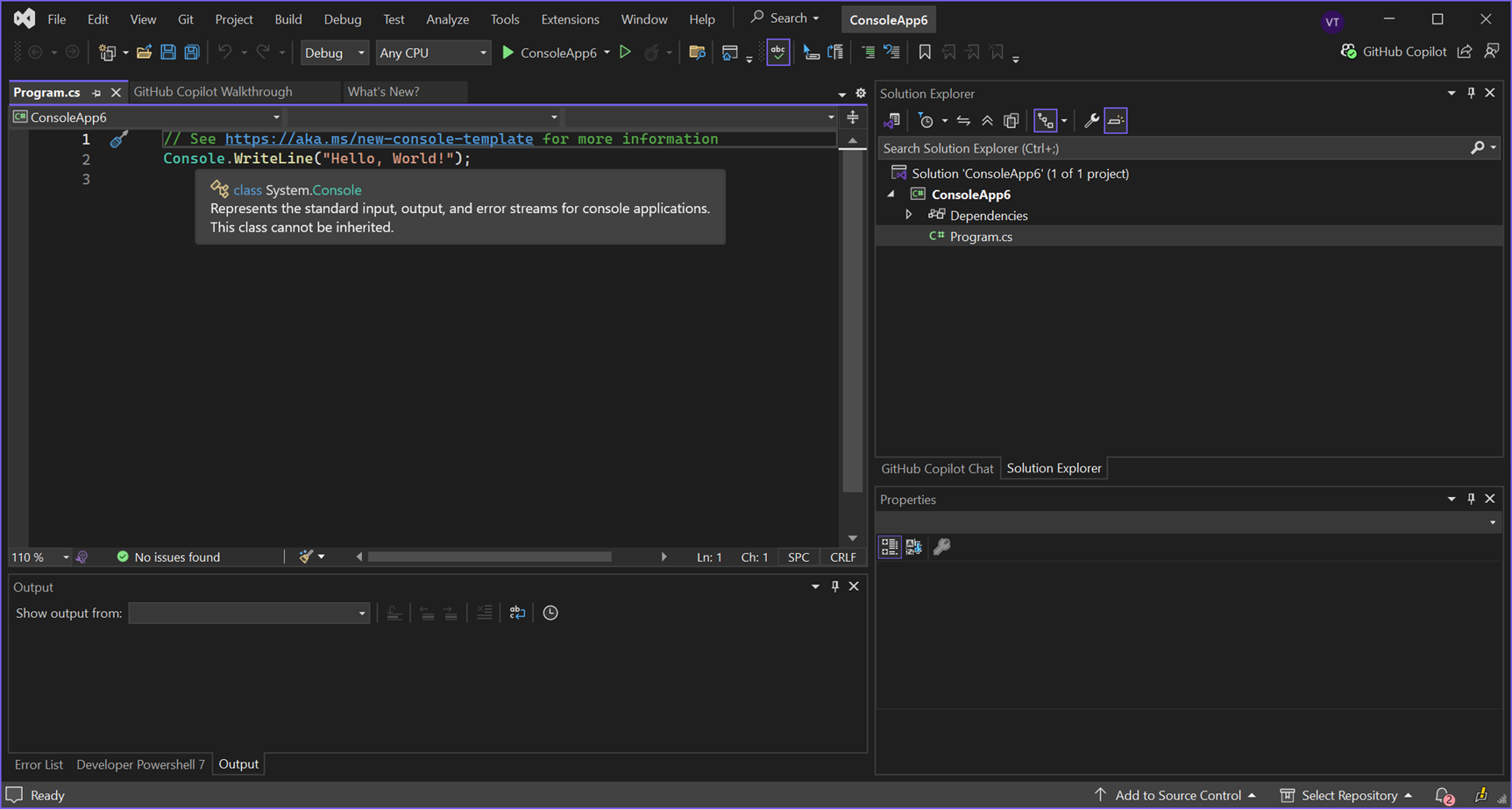
Task: Open the Any CPU platform dropdown
Action: point(433,52)
